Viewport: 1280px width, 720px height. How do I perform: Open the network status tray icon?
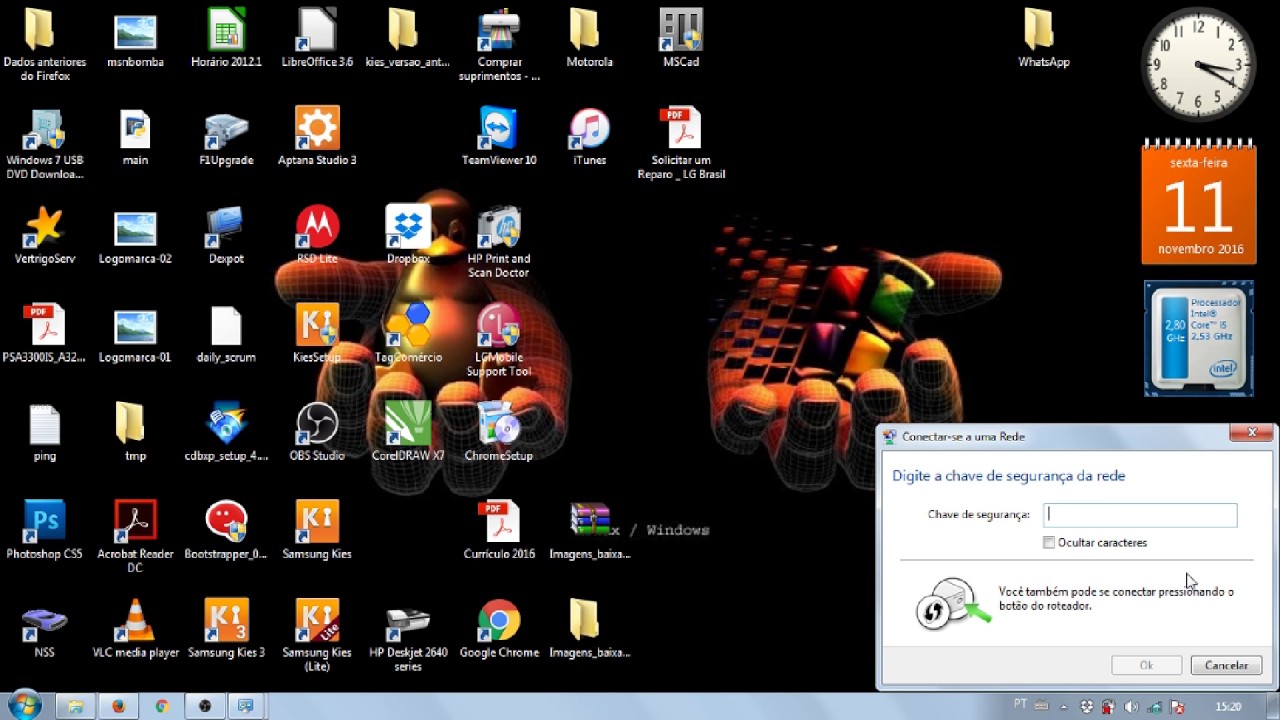click(1154, 707)
